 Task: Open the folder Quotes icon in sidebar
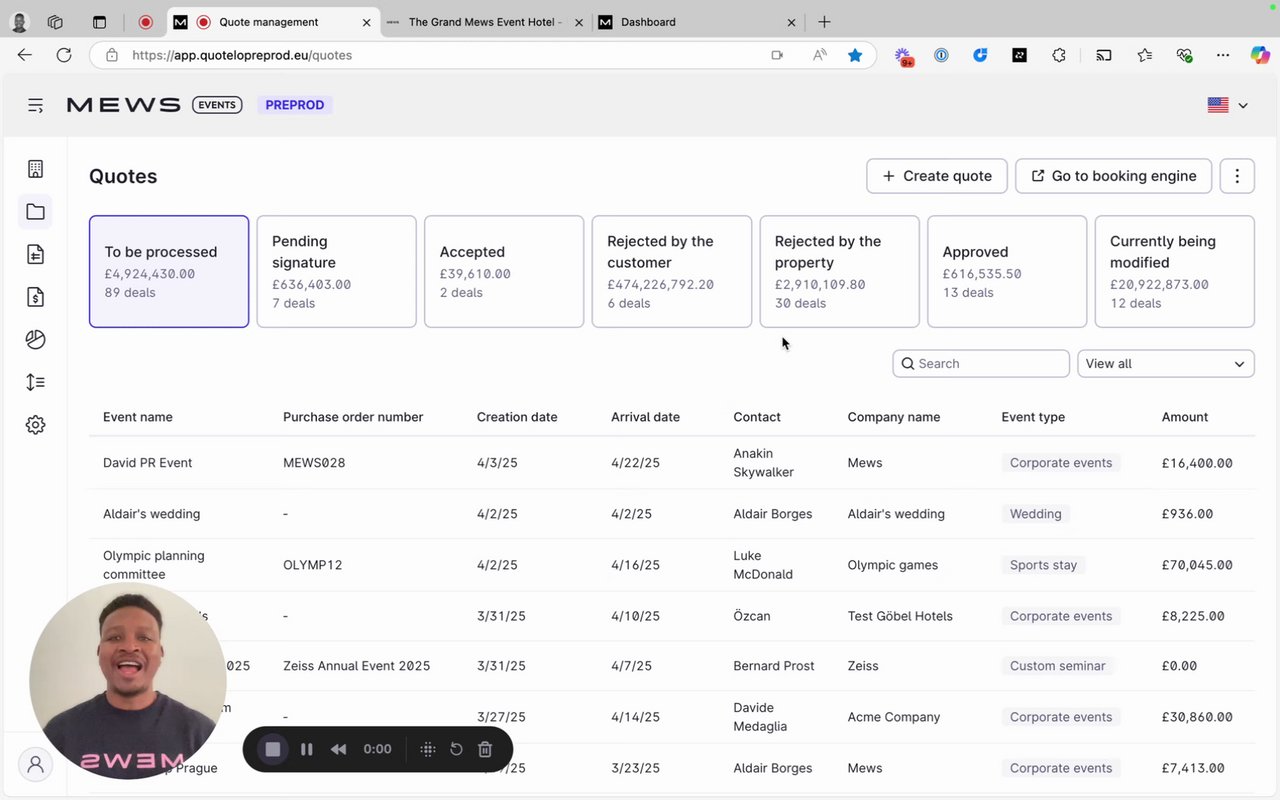(35, 212)
